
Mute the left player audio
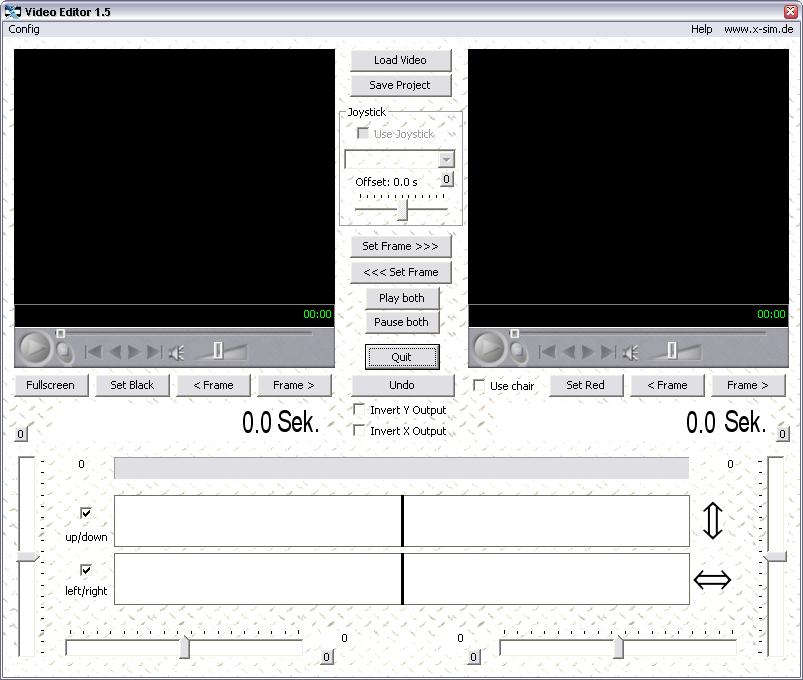coord(176,352)
